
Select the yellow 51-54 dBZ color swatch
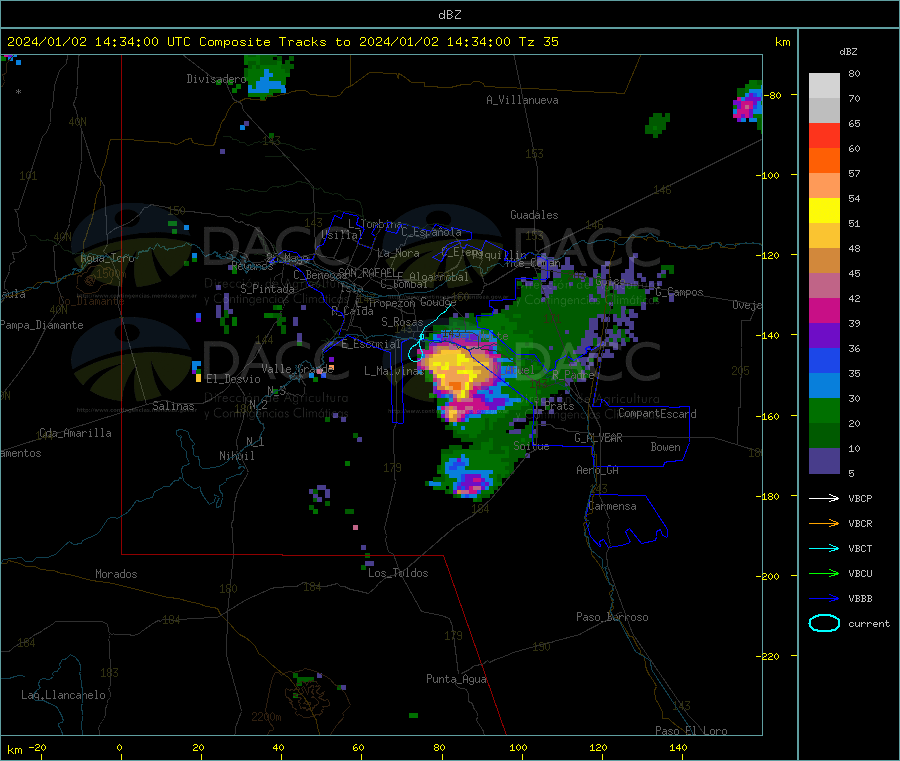[824, 211]
